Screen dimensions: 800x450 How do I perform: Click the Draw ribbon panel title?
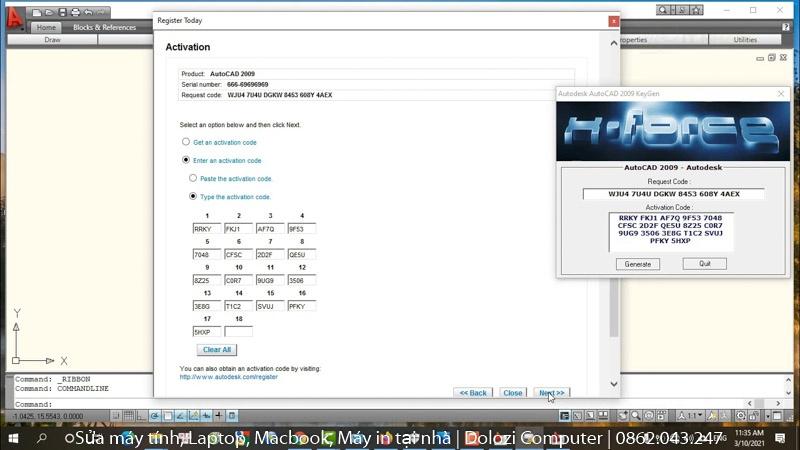click(52, 40)
